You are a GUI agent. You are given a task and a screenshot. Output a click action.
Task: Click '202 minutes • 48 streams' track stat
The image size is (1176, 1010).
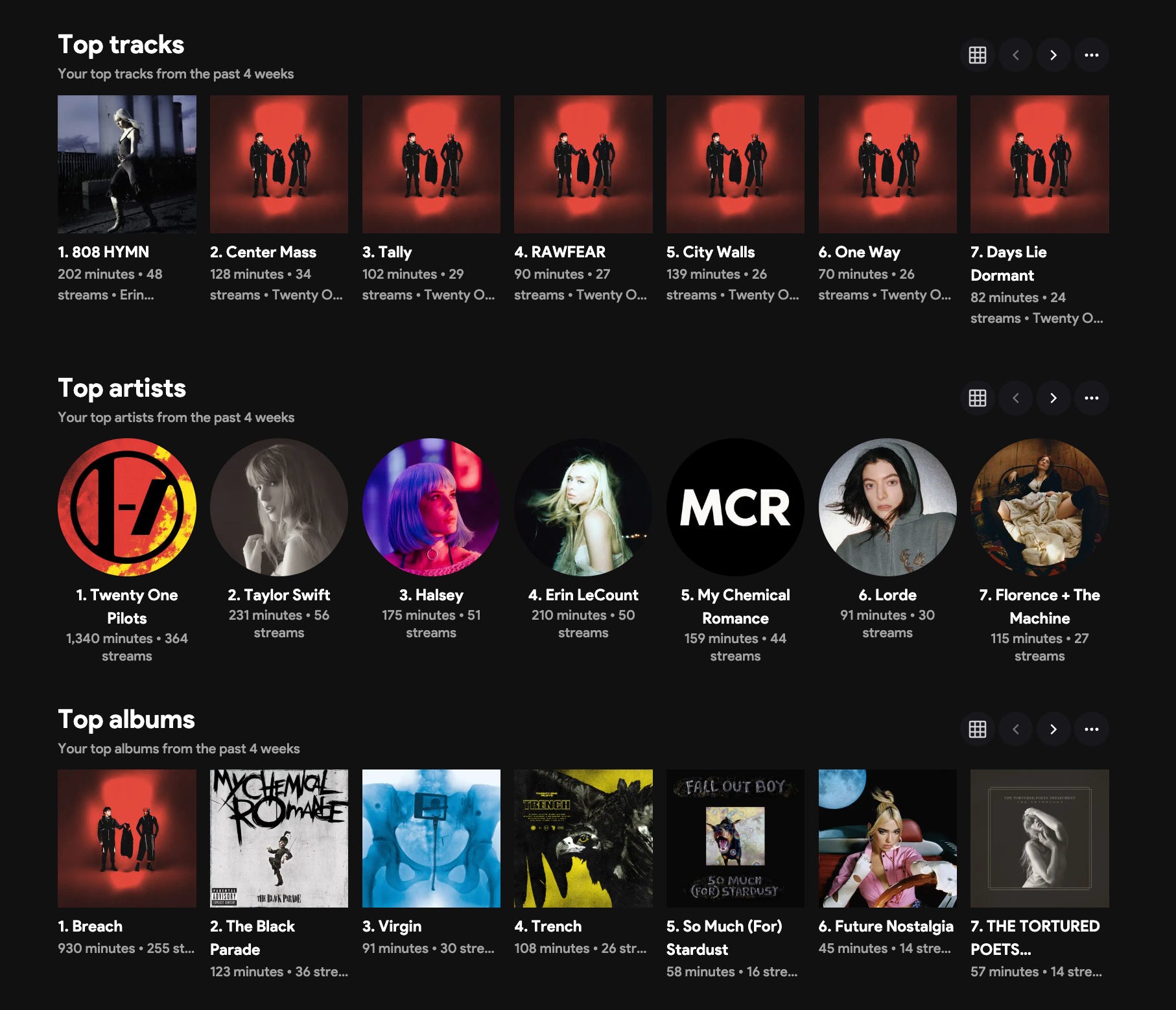coord(110,285)
